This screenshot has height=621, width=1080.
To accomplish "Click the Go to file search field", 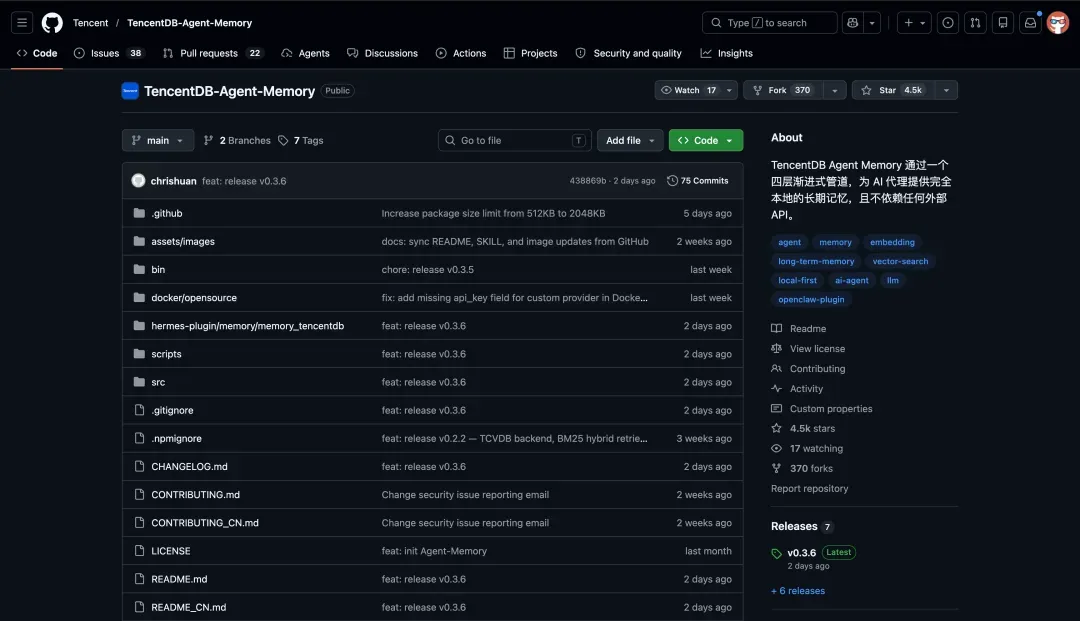I will 515,140.
